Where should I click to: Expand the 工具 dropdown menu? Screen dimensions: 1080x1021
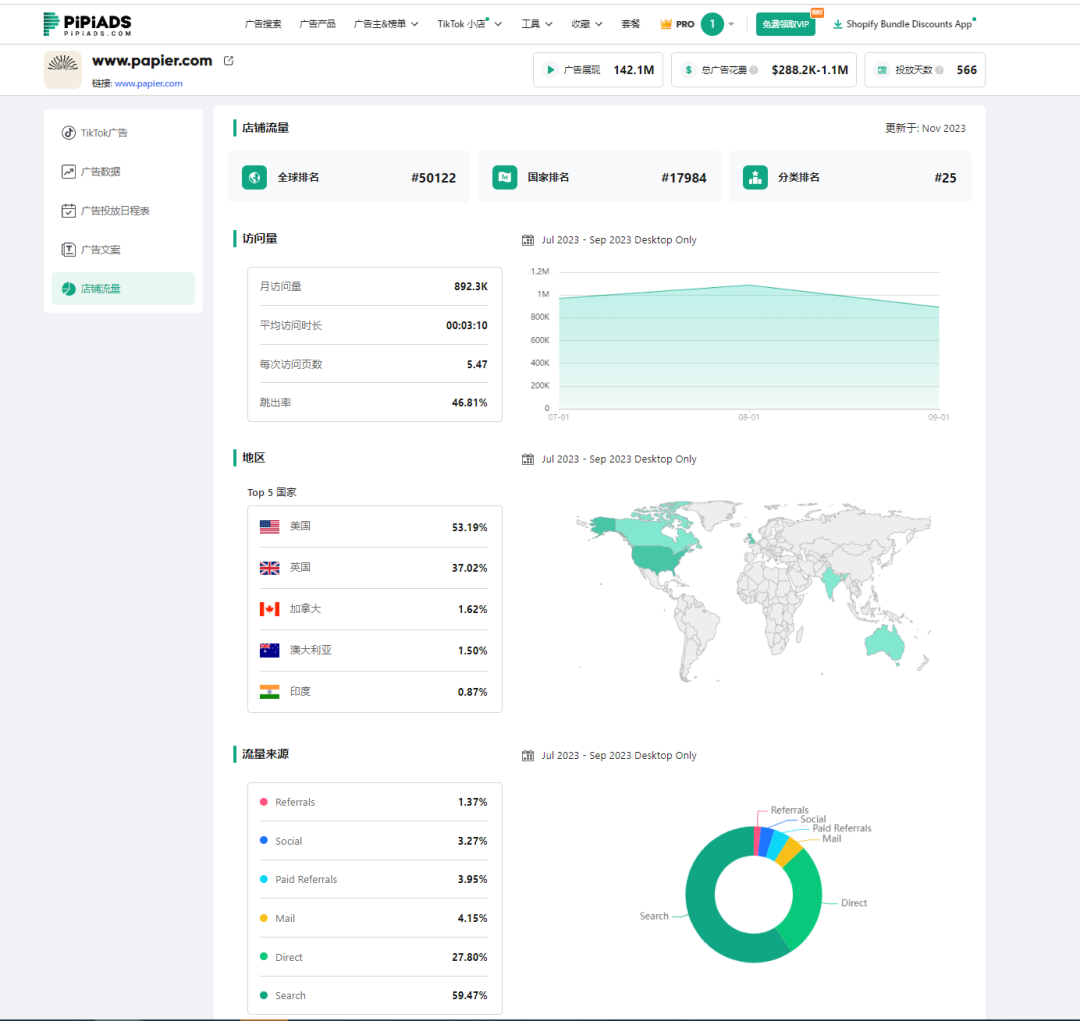(x=537, y=24)
